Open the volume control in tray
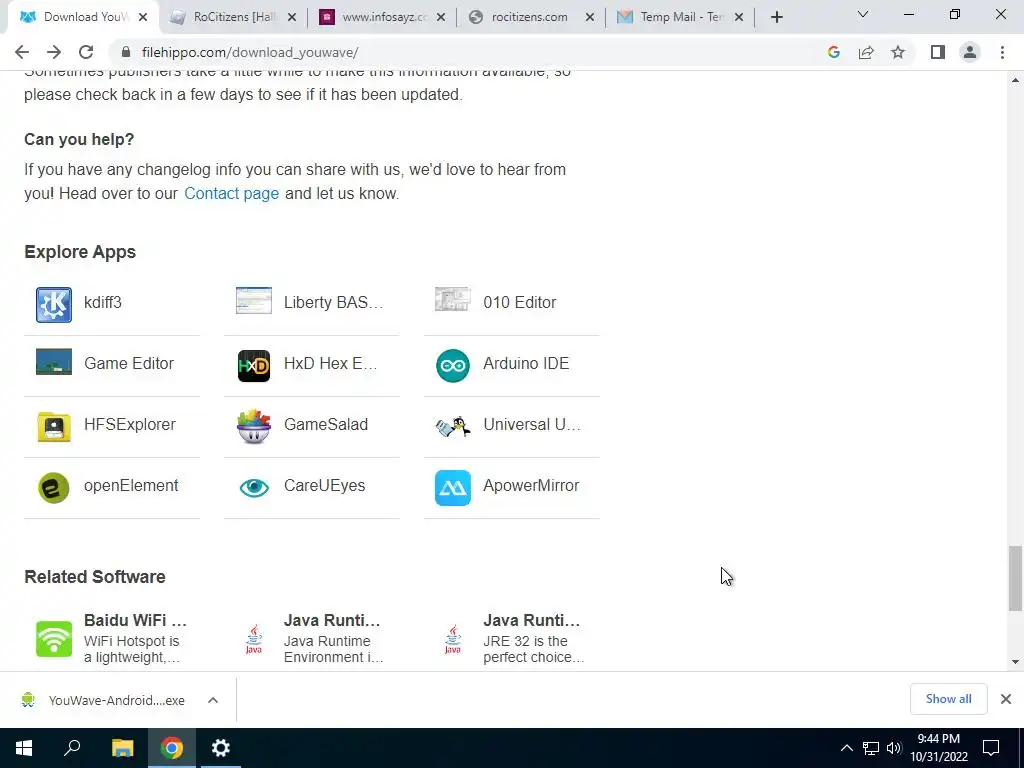 pos(894,748)
